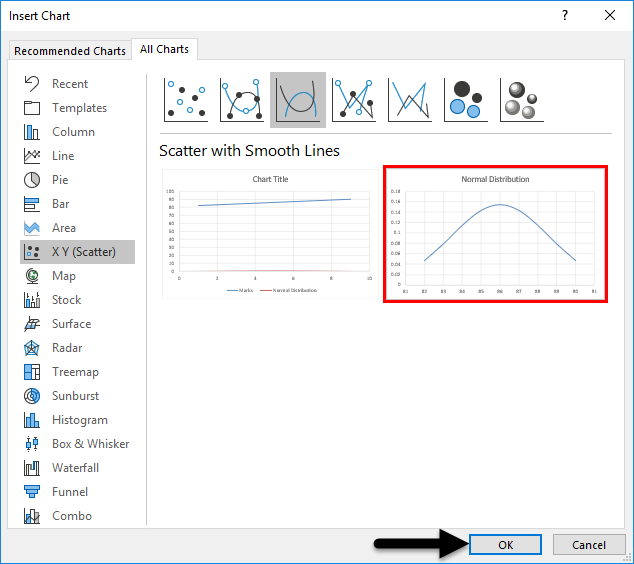
Task: Choose the Combo category label
Action: click(72, 516)
